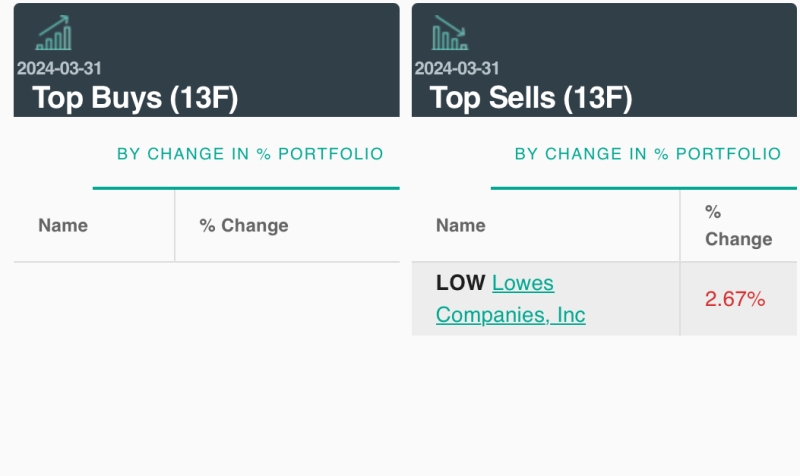Sort Top Buys by Name column
800x476 pixels.
(63, 226)
